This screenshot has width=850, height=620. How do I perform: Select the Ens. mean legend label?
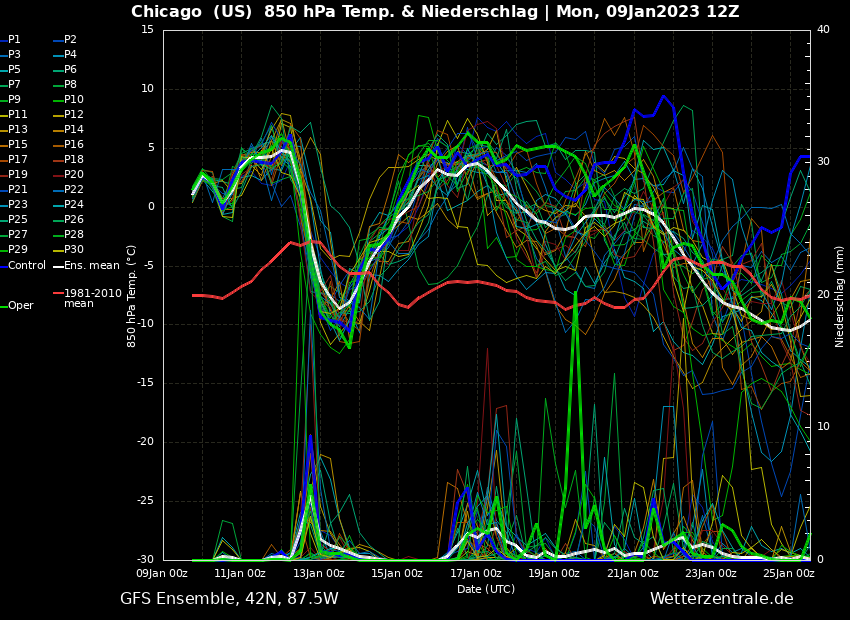click(x=91, y=265)
